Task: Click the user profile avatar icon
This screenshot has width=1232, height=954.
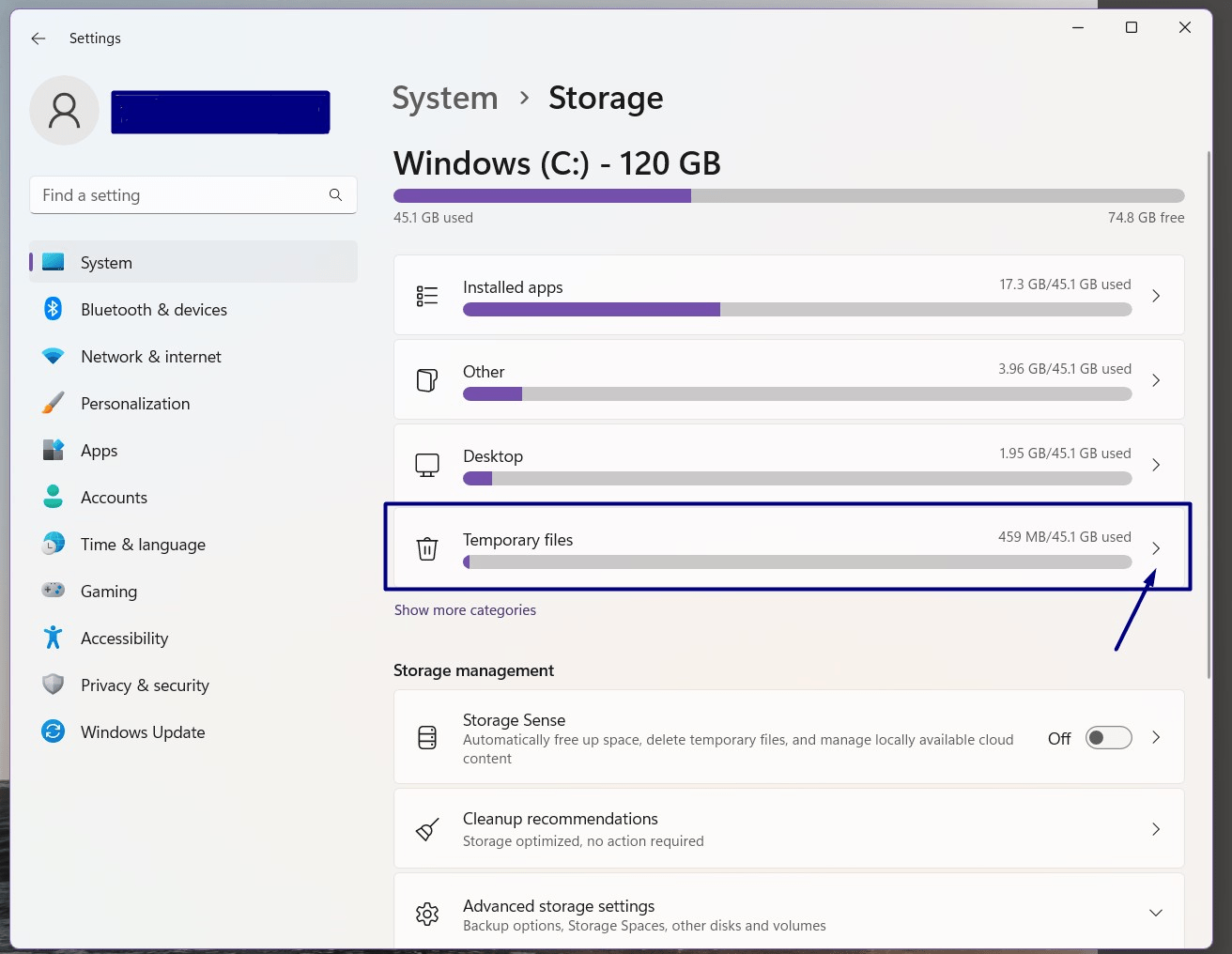Action: tap(65, 111)
